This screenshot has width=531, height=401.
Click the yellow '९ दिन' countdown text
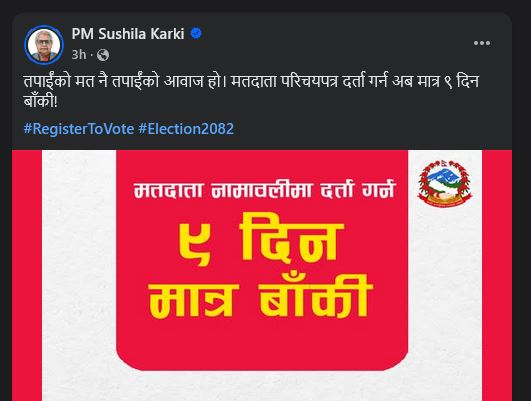point(261,242)
